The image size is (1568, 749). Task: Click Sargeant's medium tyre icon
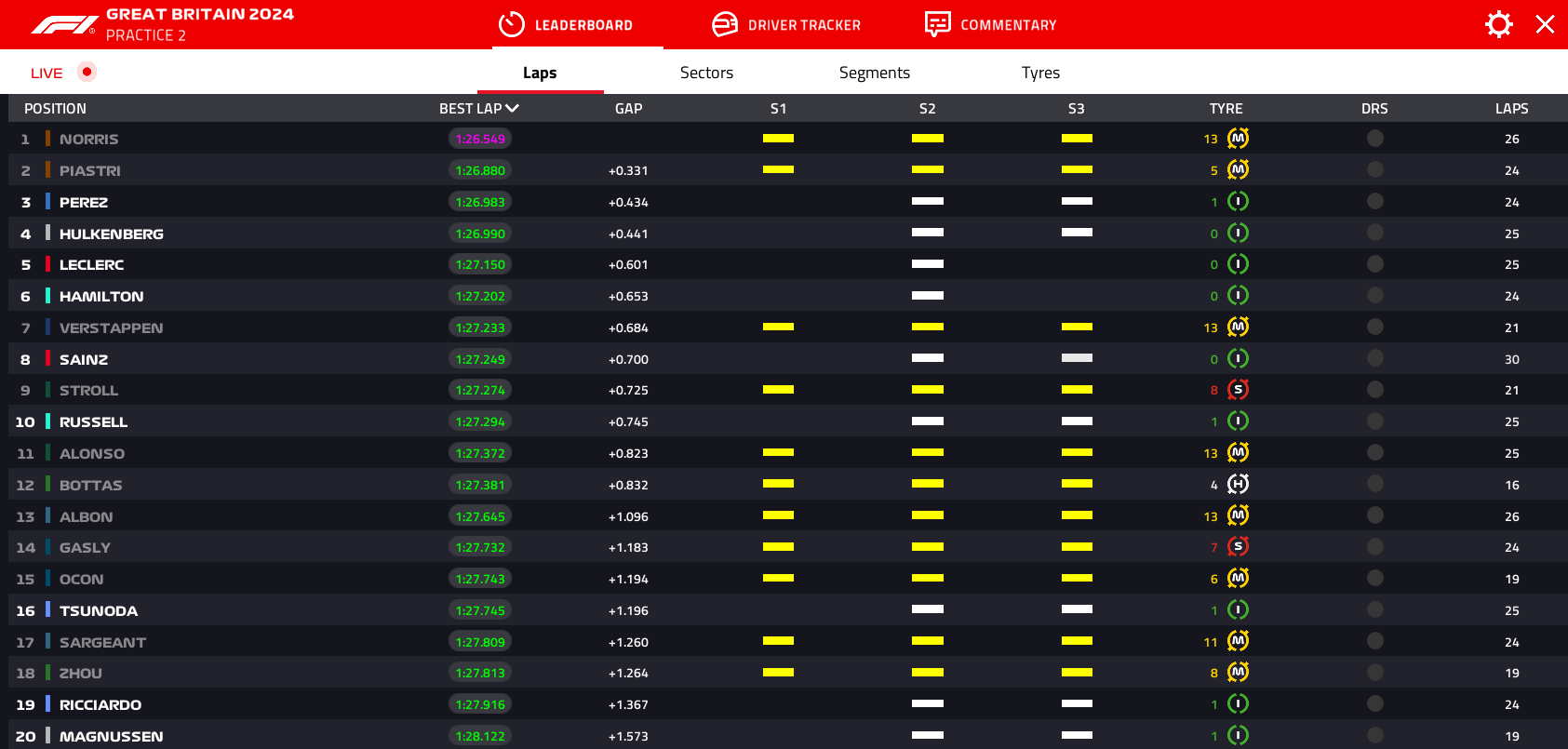coord(1238,641)
